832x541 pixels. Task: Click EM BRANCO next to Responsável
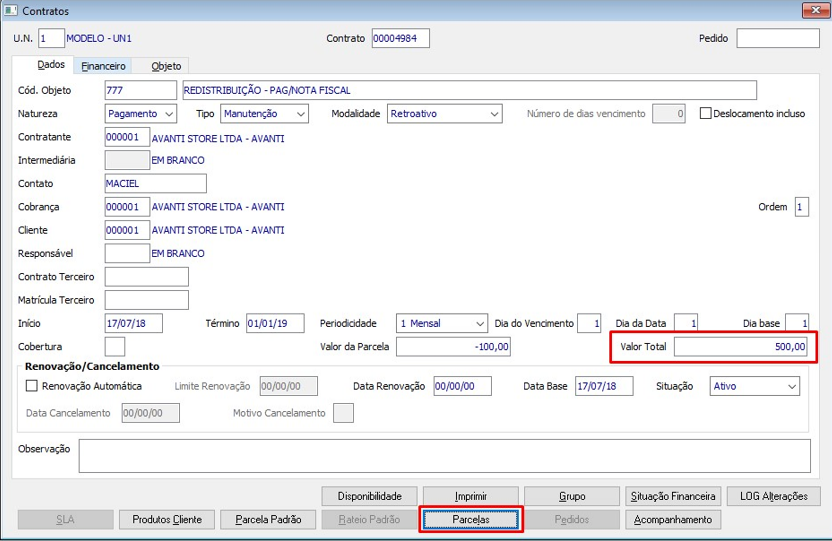pos(178,254)
